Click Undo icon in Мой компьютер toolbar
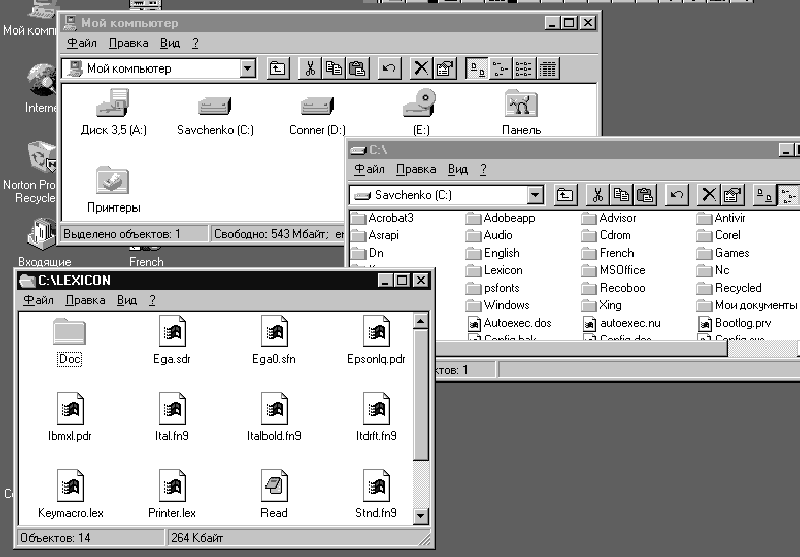This screenshot has width=800, height=557. [389, 68]
